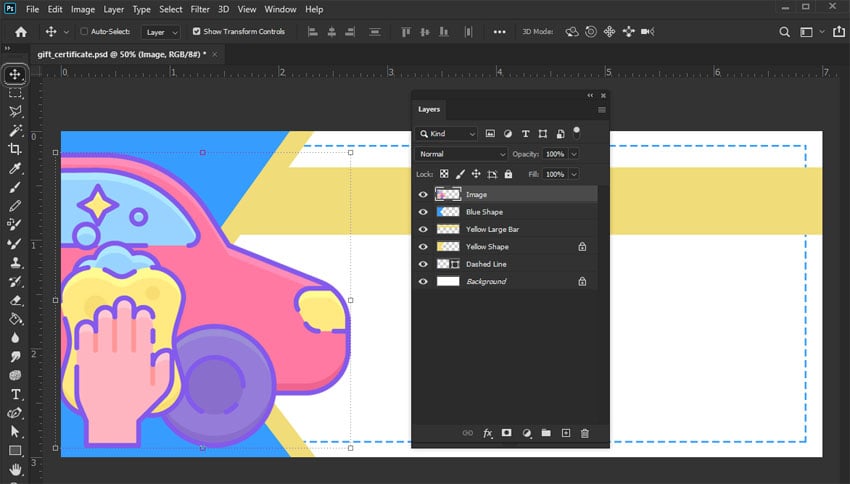Viewport: 850px width, 484px height.
Task: Open workspace switcher dropdown at top right
Action: [x=821, y=32]
